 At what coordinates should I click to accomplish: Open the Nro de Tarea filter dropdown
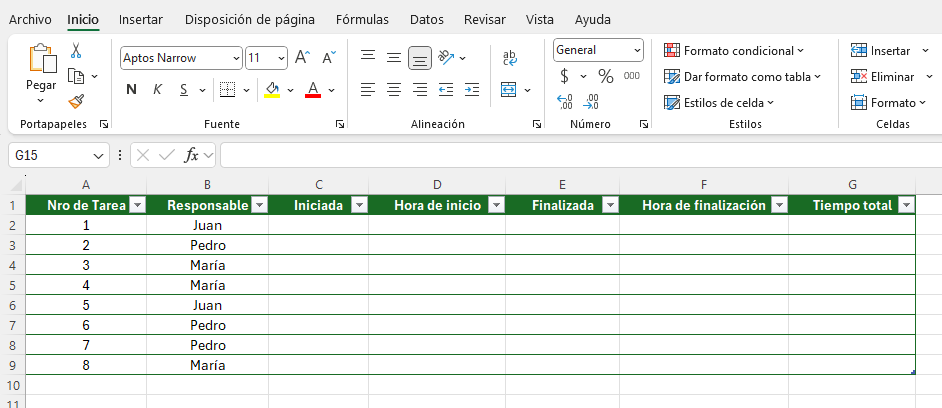point(138,206)
